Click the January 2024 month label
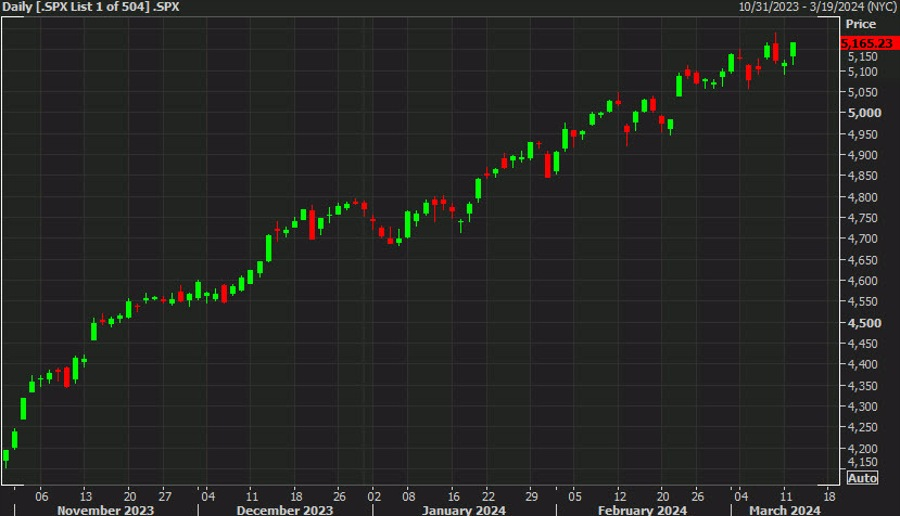 464,510
